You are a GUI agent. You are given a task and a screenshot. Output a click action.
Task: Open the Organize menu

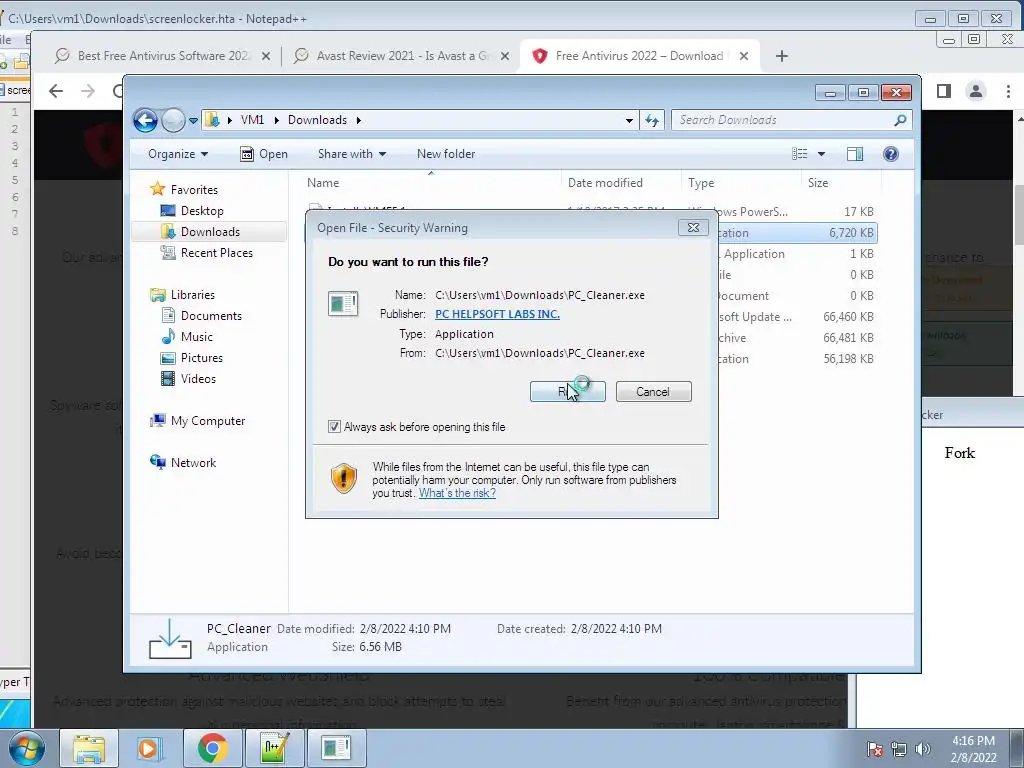178,154
